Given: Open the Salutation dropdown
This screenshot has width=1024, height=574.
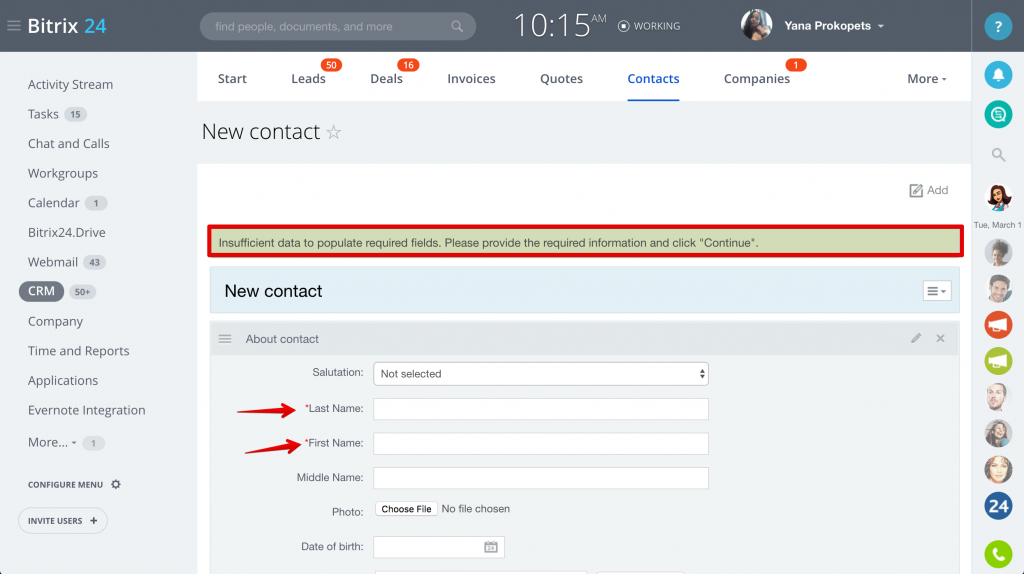Looking at the screenshot, I should 541,374.
